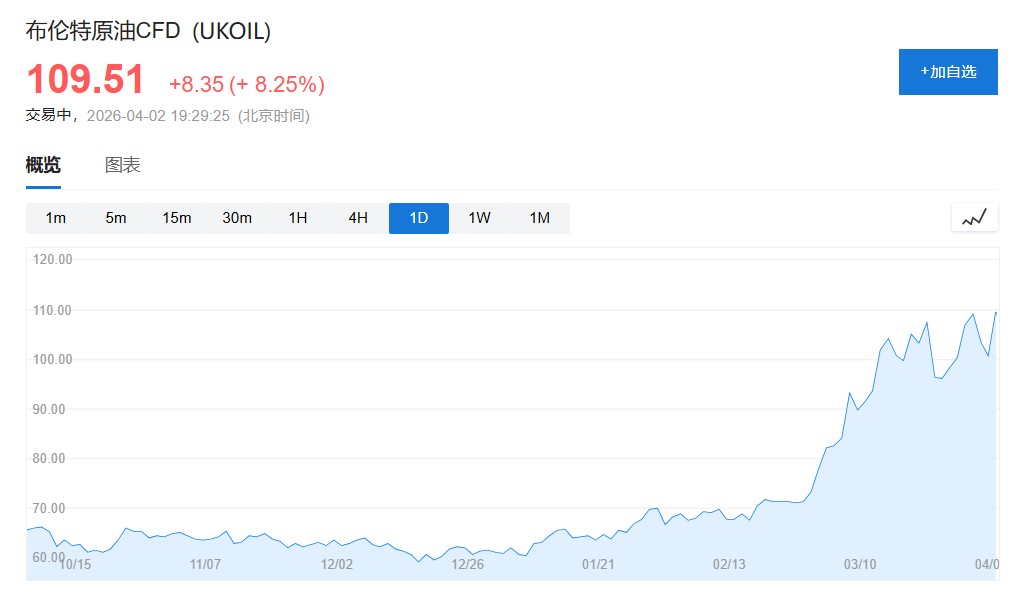Screen dimensions: 1020x593
Task: Select the 1m timeframe
Action: pos(56,218)
